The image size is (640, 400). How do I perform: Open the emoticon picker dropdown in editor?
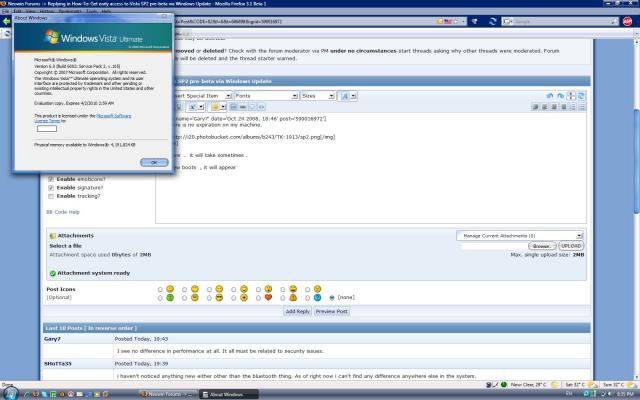click(x=223, y=107)
